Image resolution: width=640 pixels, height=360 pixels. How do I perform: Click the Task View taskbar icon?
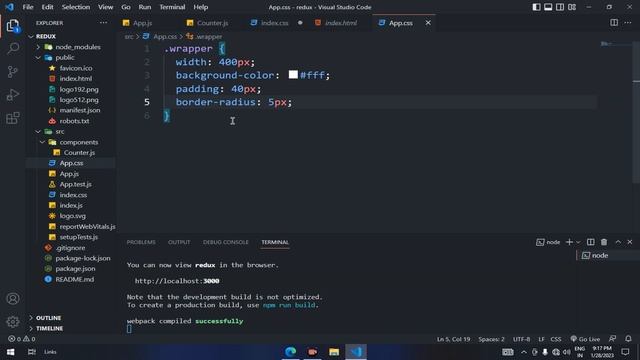[x=31, y=352]
